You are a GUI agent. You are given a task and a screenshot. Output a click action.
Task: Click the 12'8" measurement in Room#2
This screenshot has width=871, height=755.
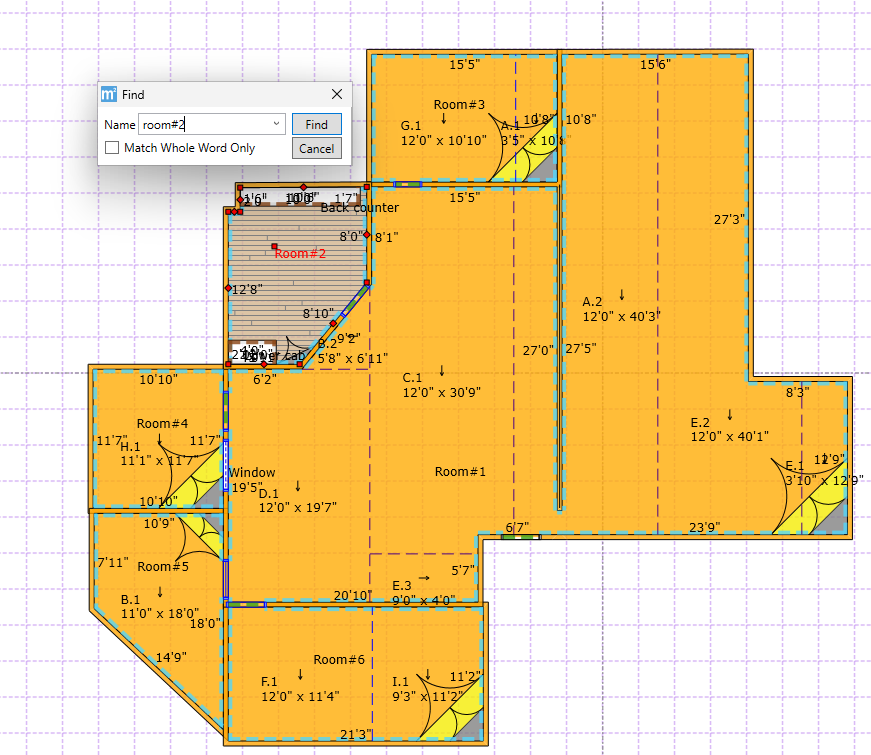click(247, 289)
